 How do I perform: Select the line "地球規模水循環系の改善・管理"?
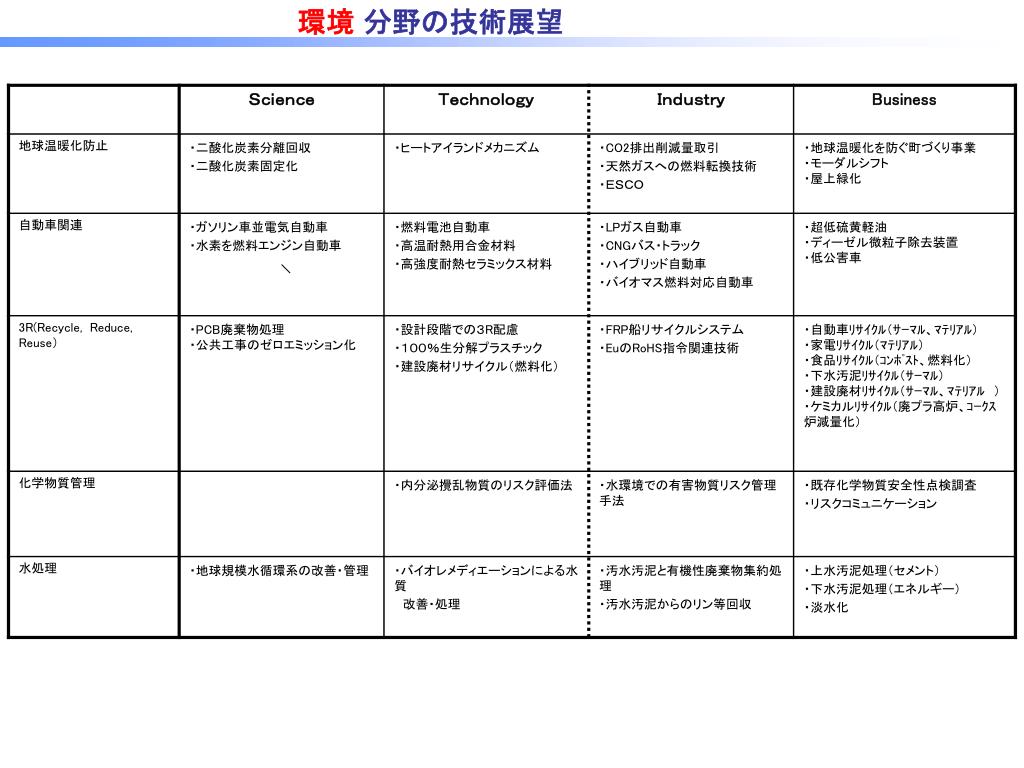280,571
